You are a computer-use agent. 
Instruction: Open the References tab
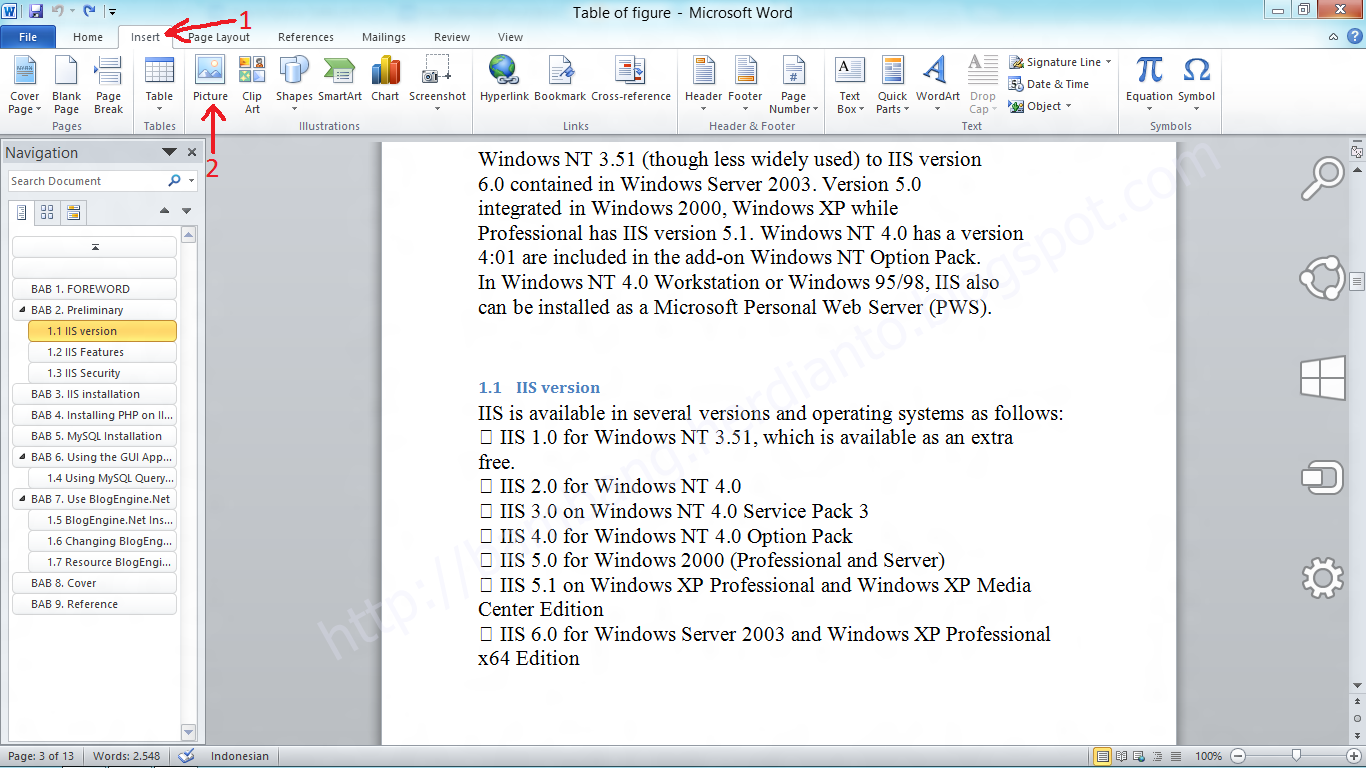click(x=306, y=37)
